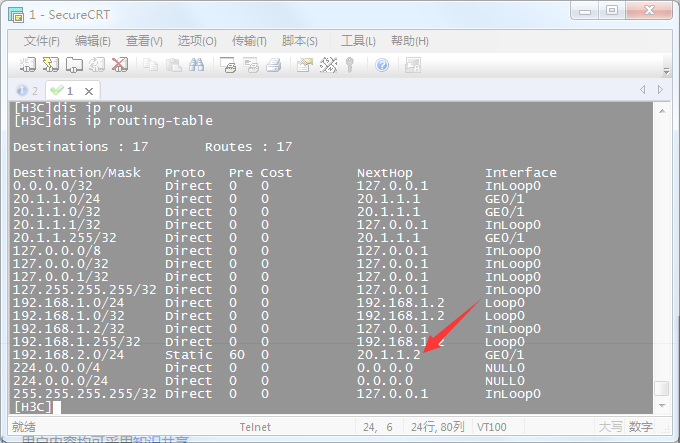680x443 pixels.
Task: Maximize the SecureCRT window
Action: pos(612,10)
